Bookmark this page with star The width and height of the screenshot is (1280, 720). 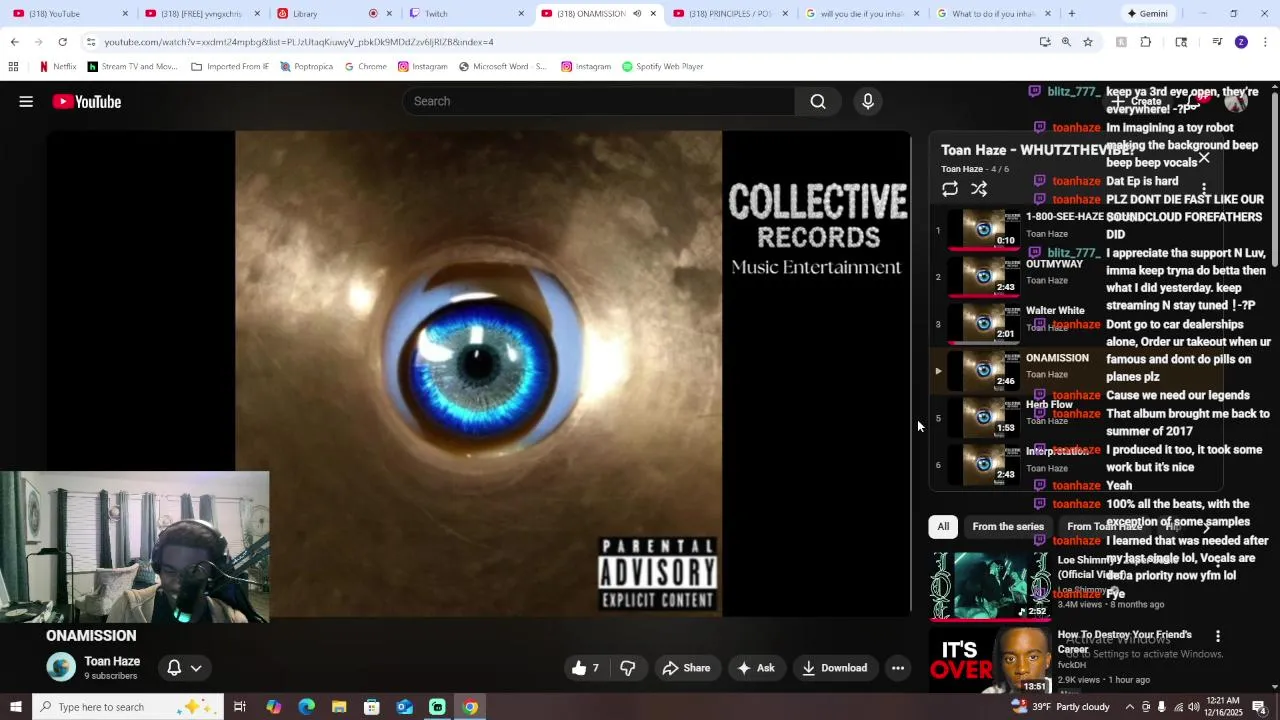point(1088,42)
